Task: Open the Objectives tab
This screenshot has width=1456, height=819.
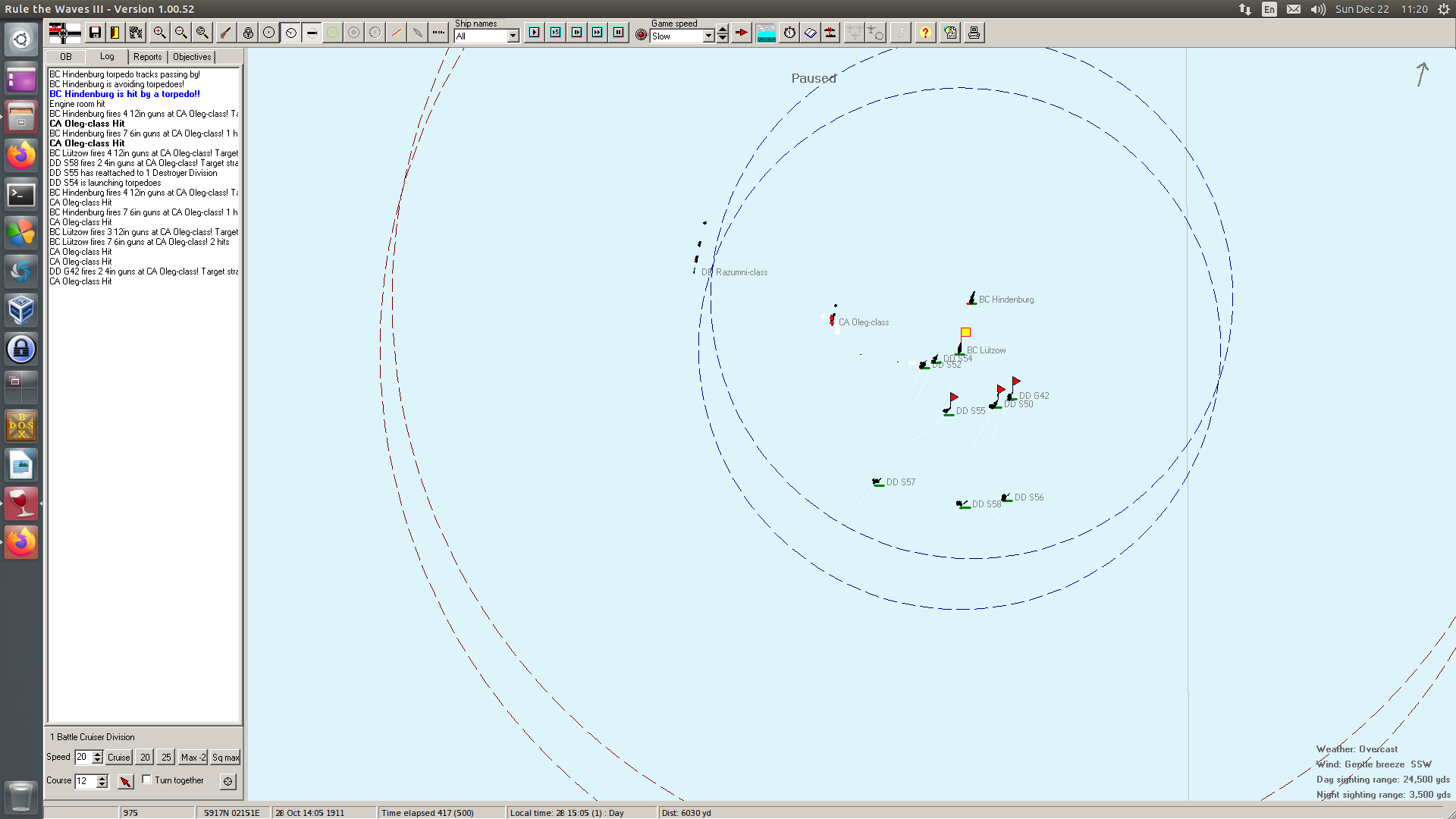Action: click(192, 57)
